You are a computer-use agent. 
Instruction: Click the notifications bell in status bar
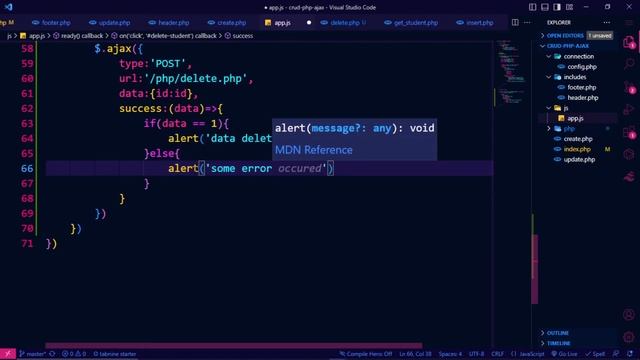pos(630,354)
